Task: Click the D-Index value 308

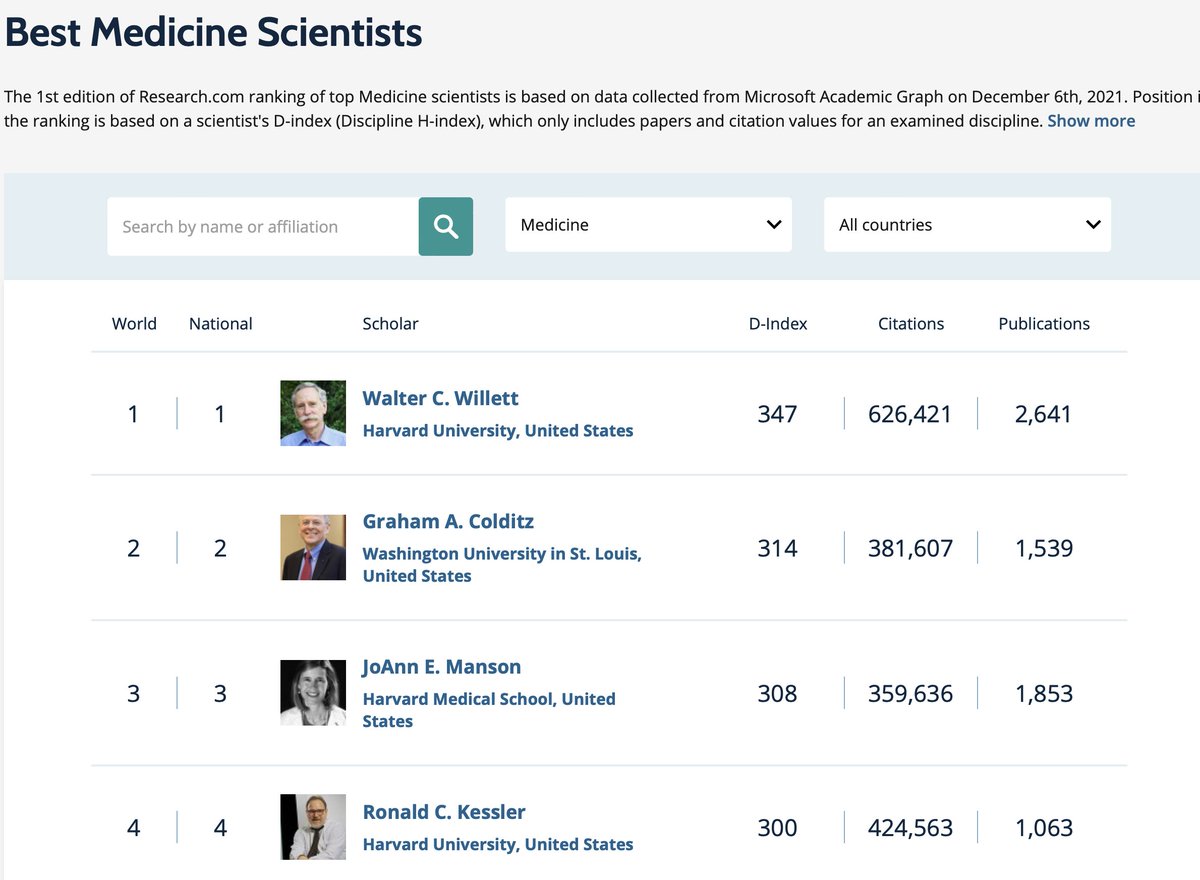Action: click(x=777, y=694)
